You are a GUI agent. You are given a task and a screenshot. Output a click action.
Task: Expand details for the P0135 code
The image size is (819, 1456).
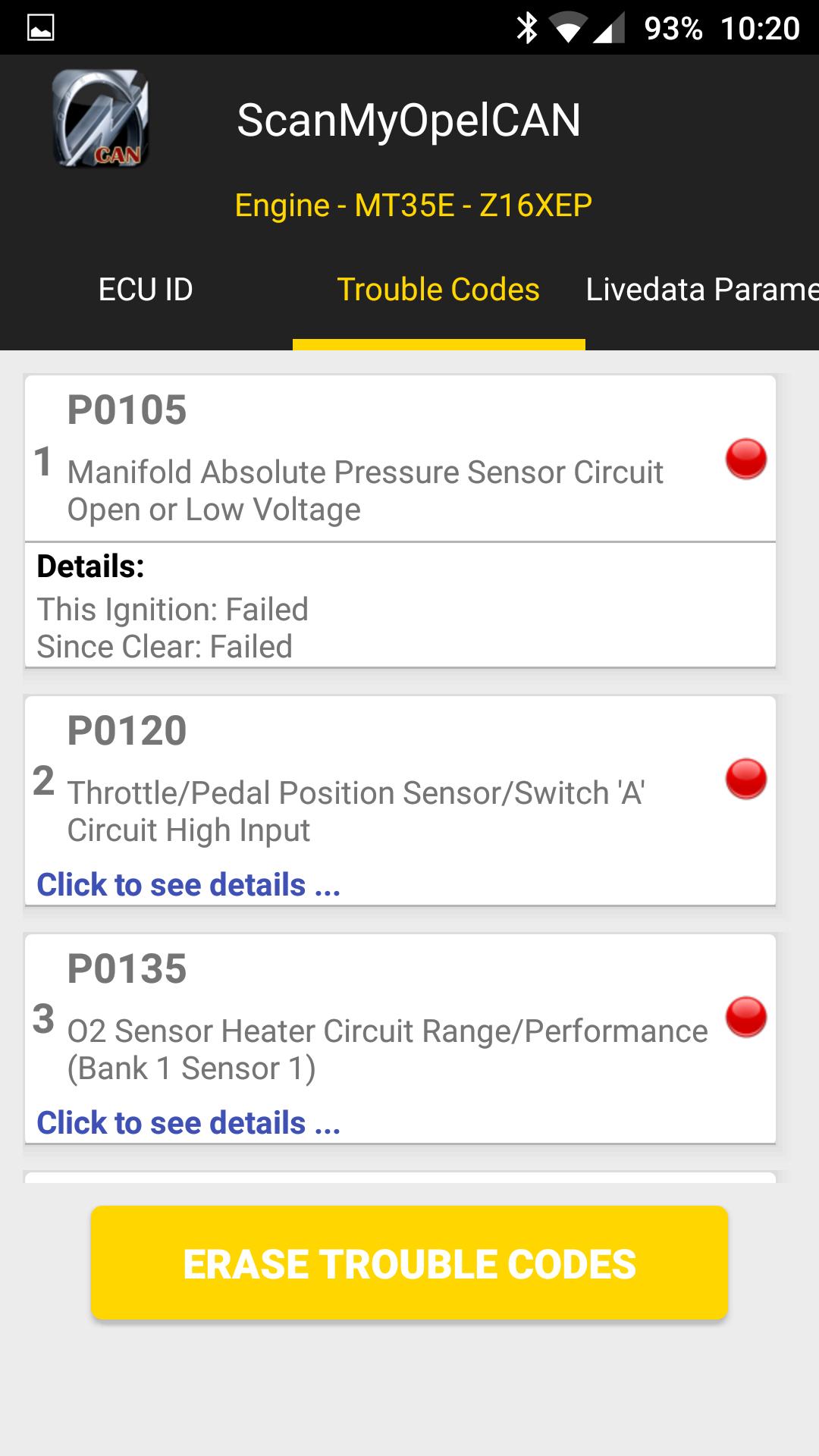click(x=188, y=1123)
